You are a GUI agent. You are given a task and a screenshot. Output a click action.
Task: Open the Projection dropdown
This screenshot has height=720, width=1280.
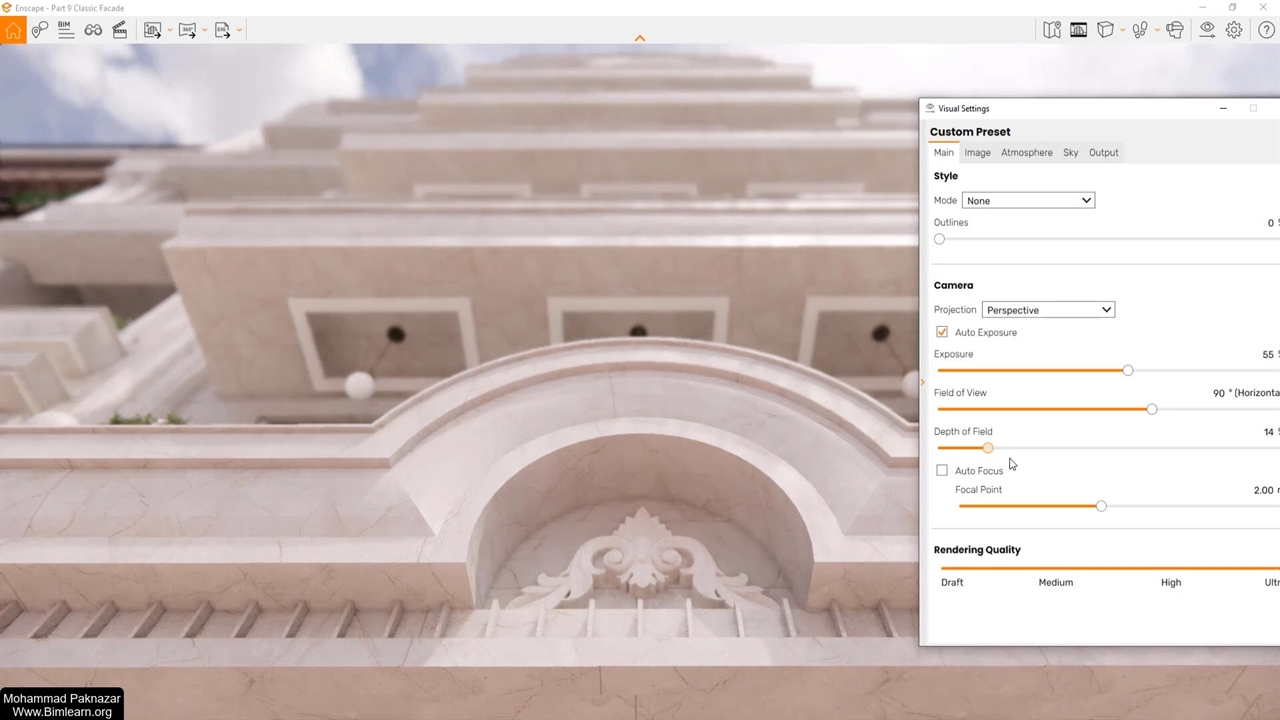click(x=1048, y=310)
